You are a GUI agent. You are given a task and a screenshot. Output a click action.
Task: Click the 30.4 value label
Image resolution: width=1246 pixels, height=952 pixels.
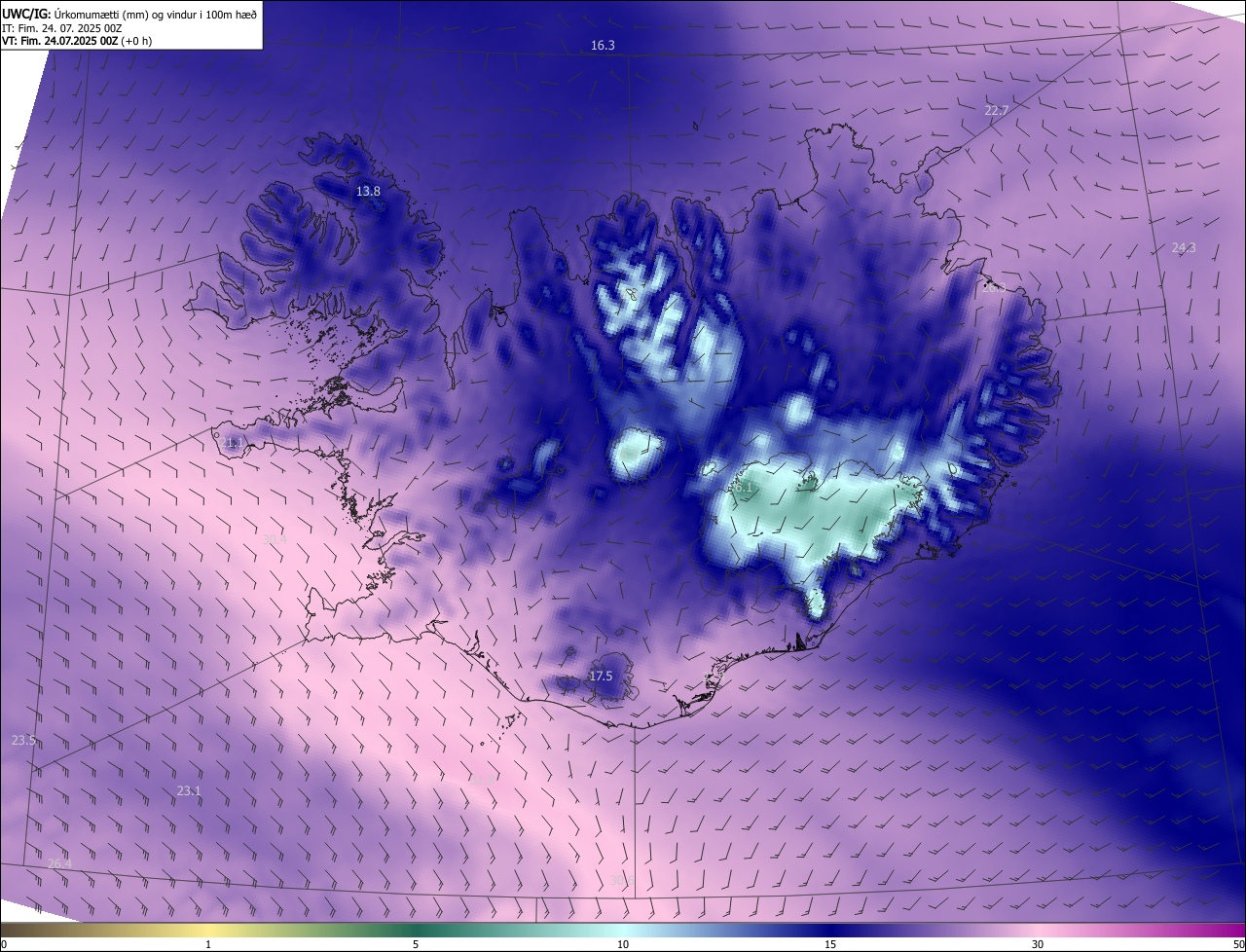275,539
